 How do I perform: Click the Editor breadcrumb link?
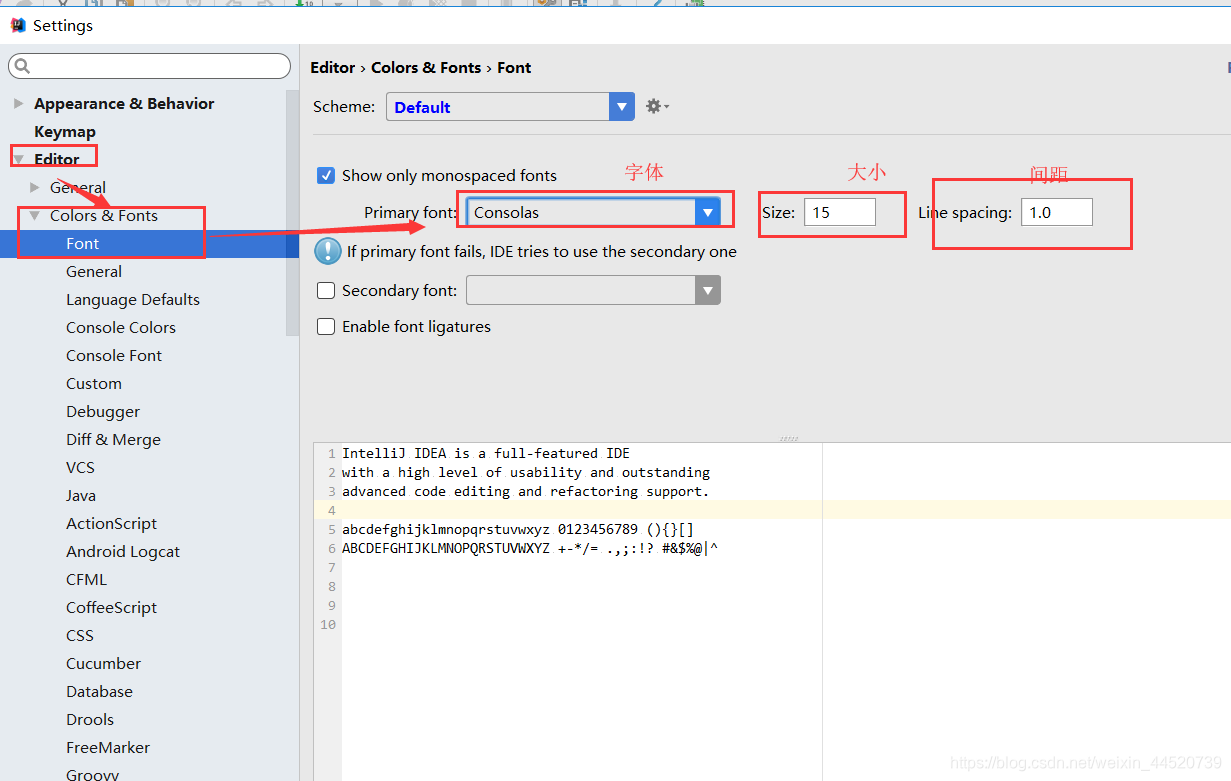(333, 67)
